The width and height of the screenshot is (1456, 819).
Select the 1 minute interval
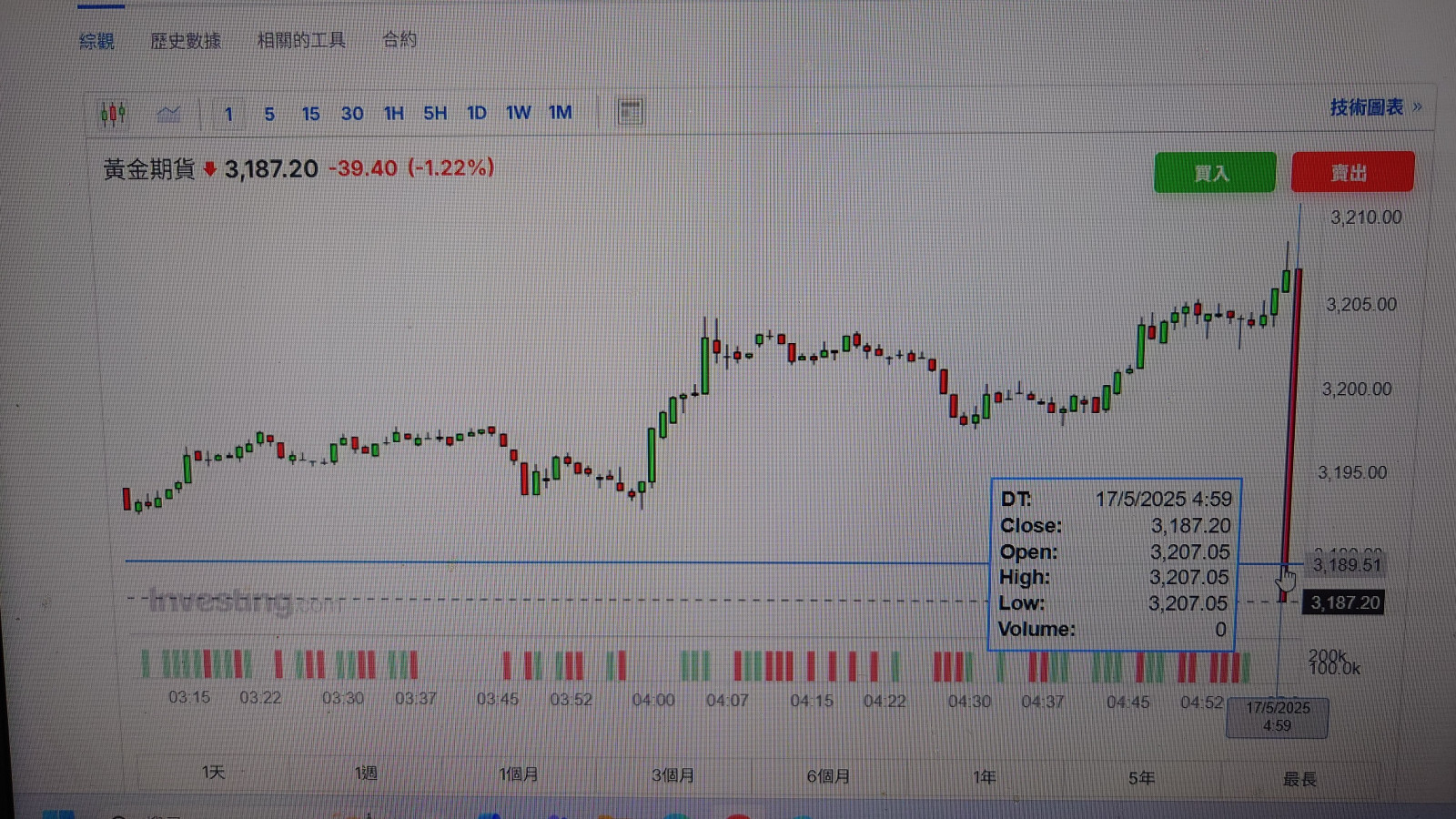pyautogui.click(x=228, y=114)
